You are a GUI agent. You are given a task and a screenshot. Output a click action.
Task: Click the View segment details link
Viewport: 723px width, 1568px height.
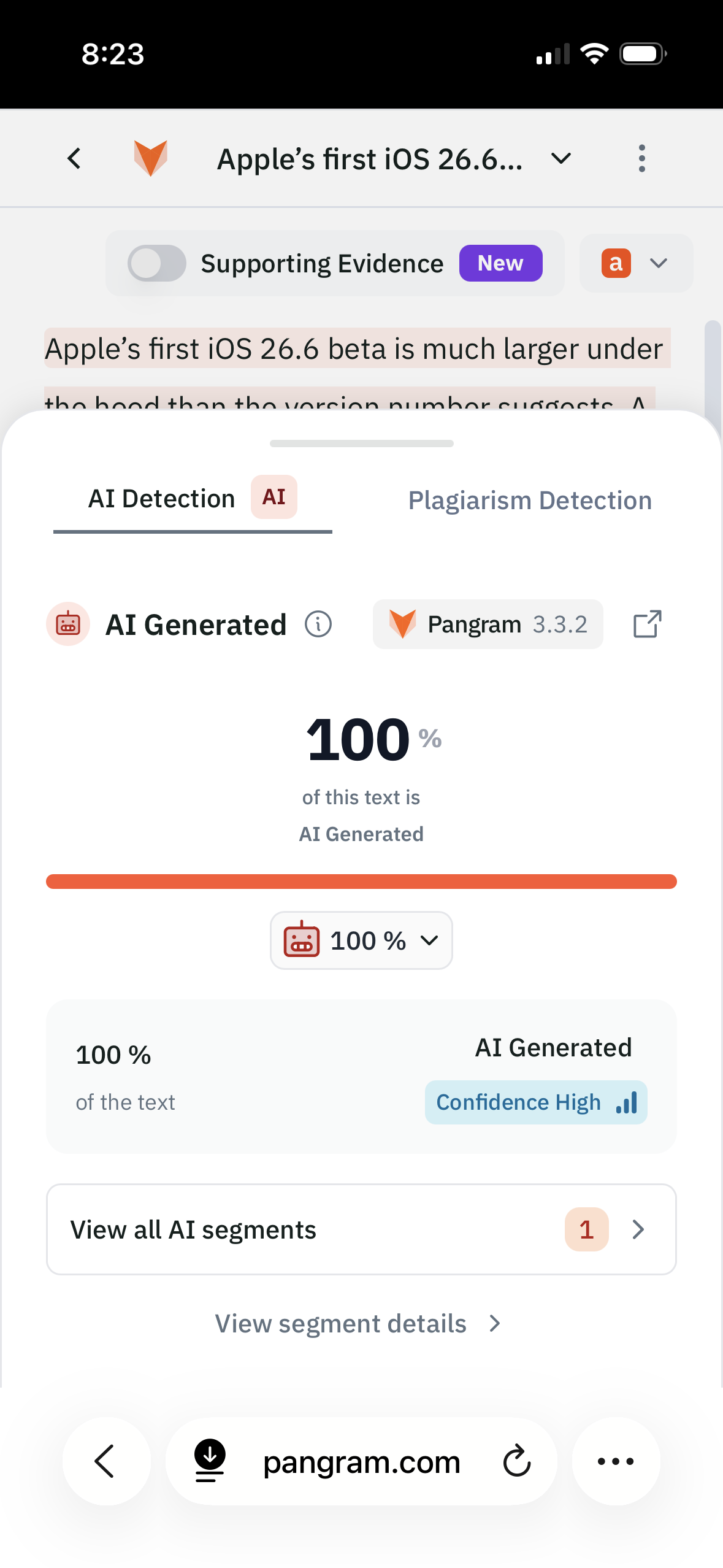[x=358, y=1323]
